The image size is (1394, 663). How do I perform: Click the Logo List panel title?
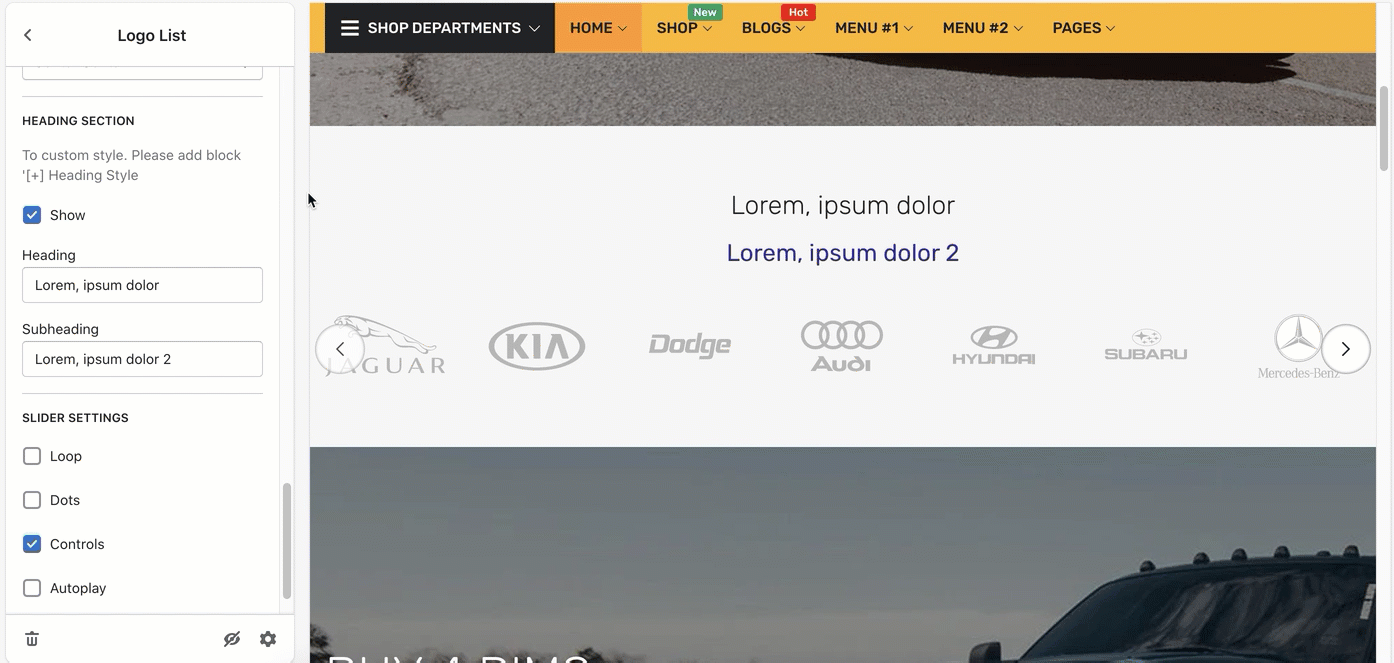coord(152,35)
